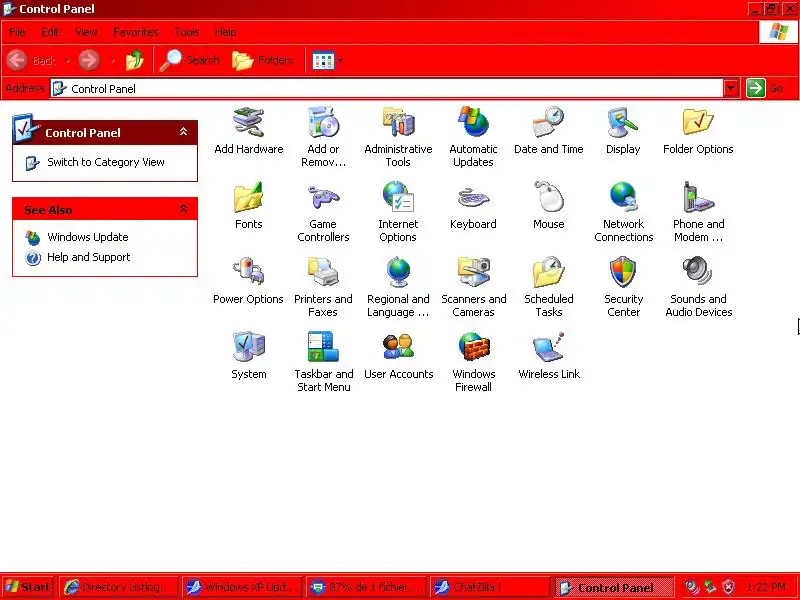Screen dimensions: 800x600
Task: Switch to the 87% download taskbar item
Action: coord(366,587)
